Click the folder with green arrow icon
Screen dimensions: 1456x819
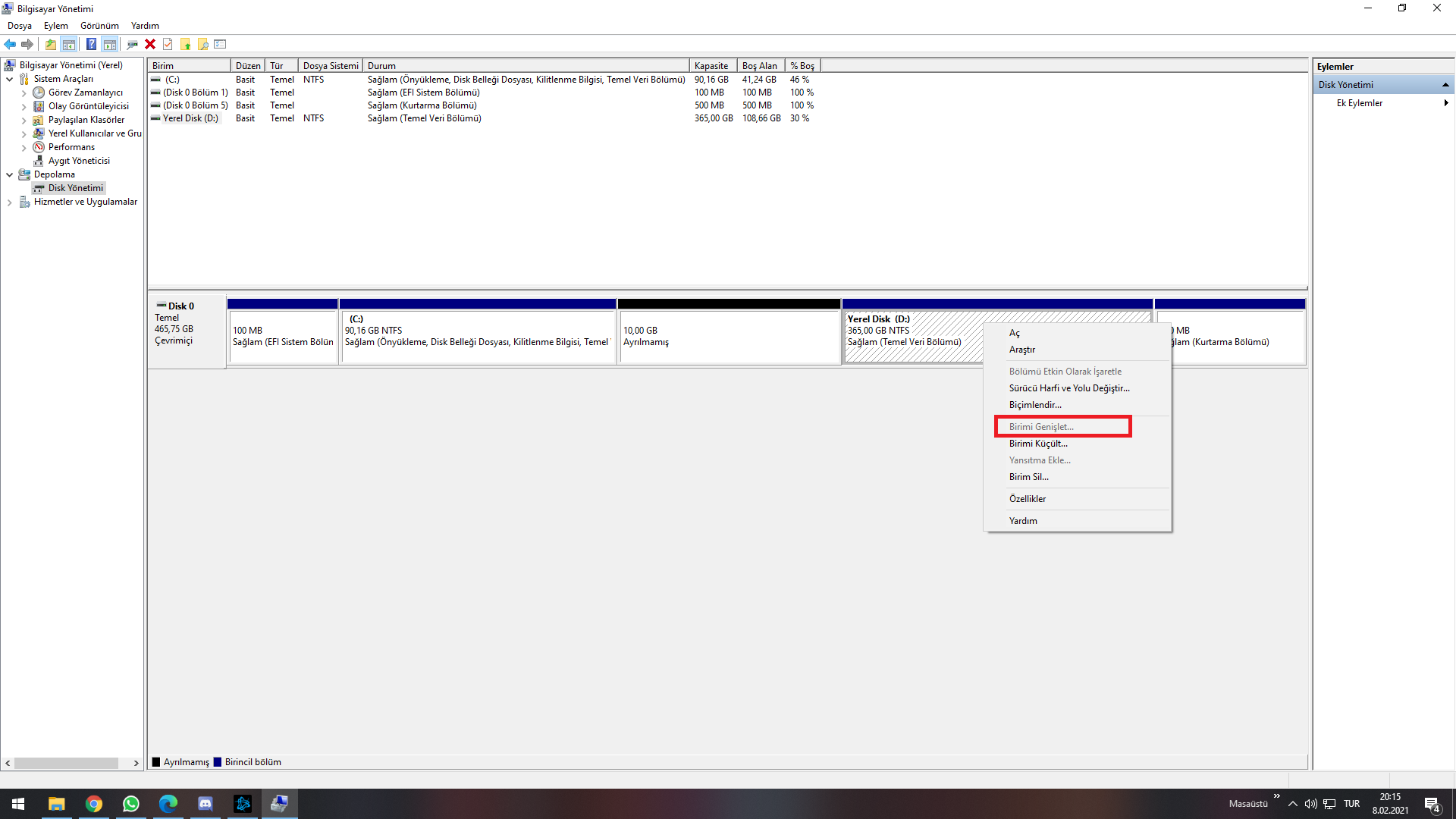coord(185,44)
